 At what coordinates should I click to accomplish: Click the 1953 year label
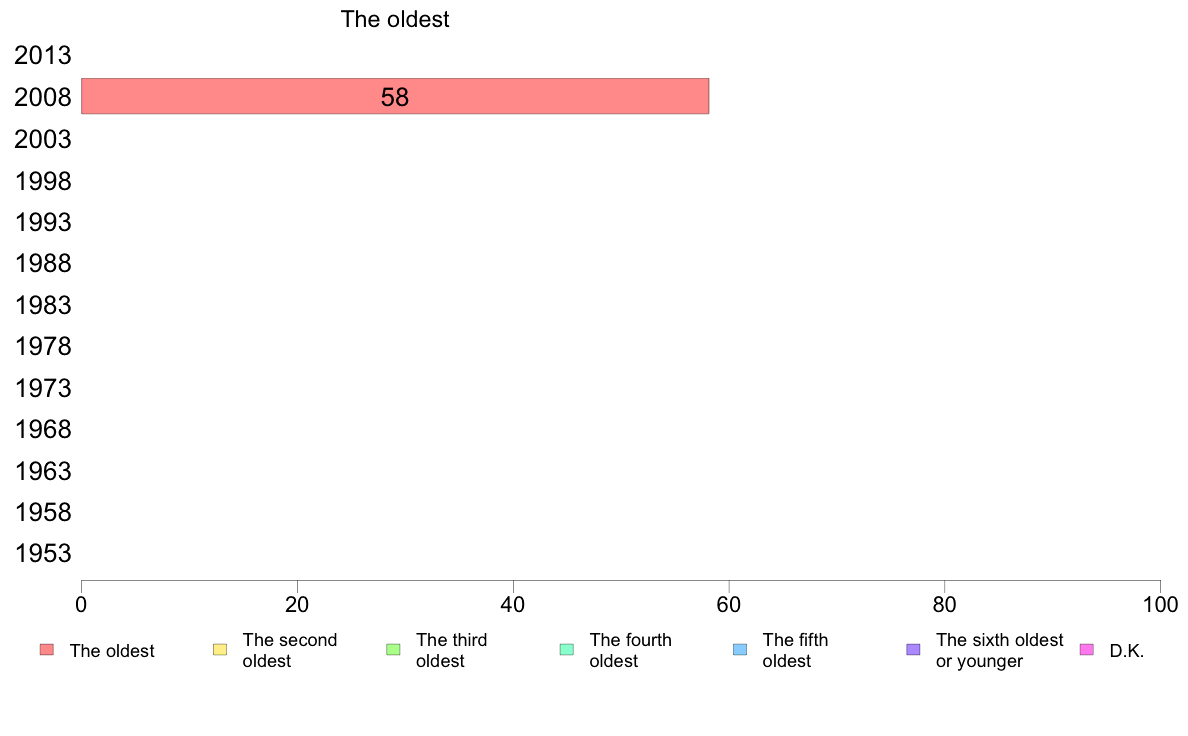point(42,553)
